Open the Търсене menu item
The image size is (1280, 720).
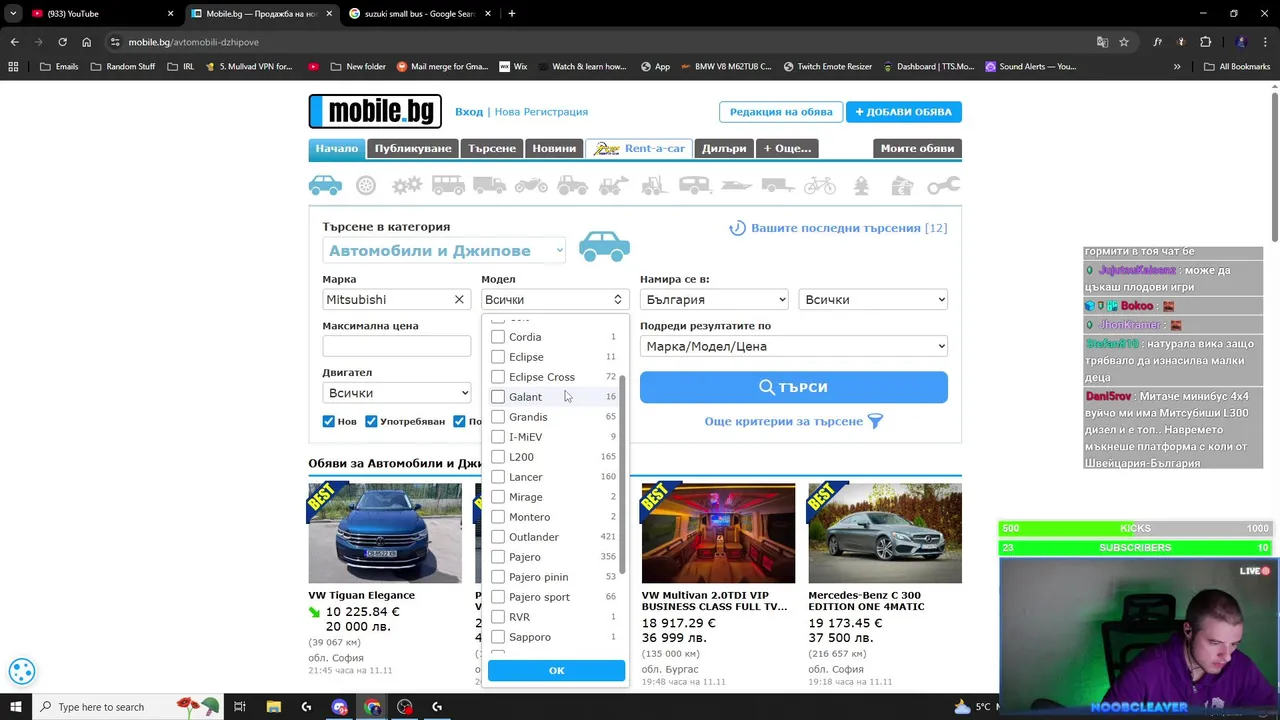pos(492,148)
